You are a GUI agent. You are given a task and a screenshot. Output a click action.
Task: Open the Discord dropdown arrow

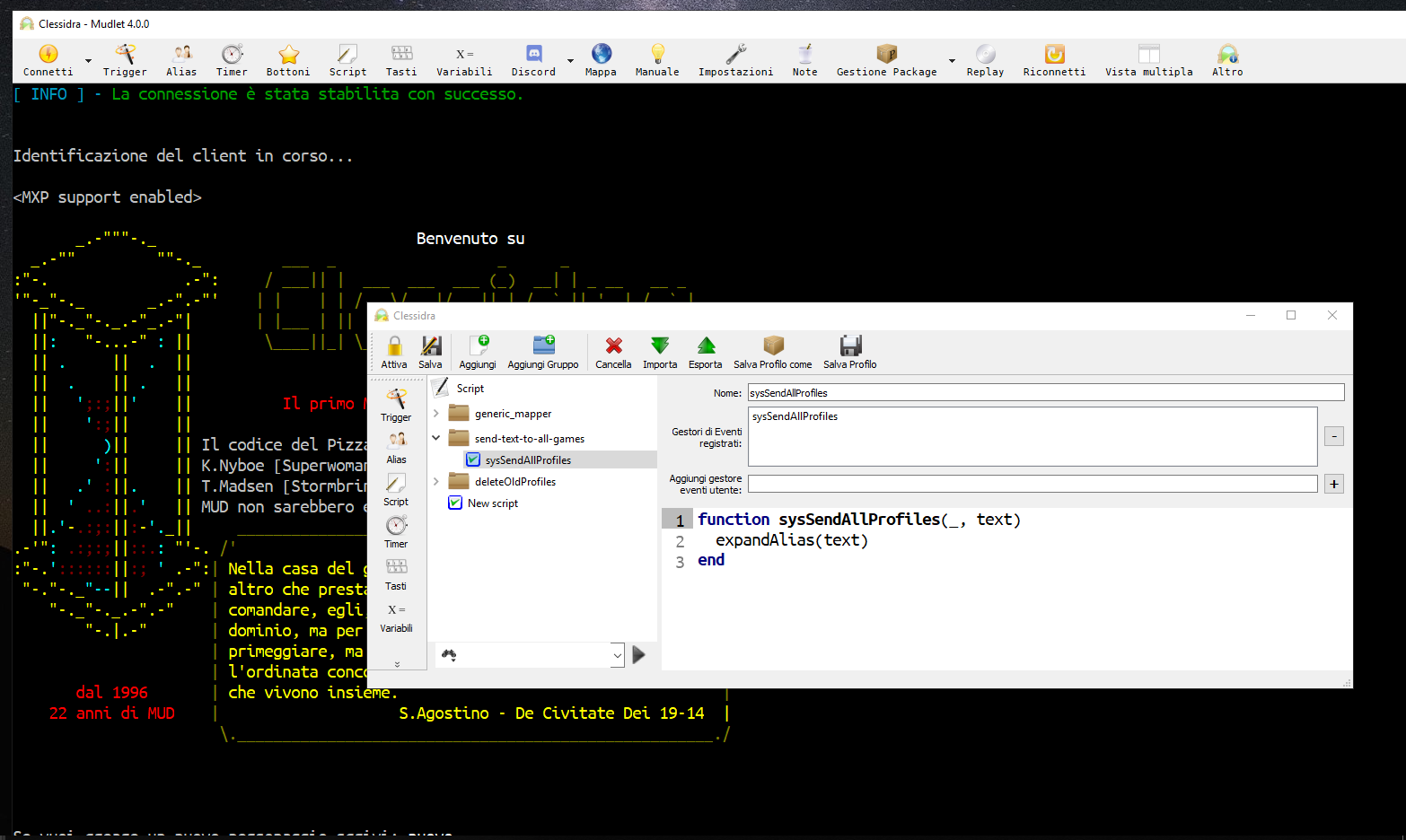coord(570,61)
